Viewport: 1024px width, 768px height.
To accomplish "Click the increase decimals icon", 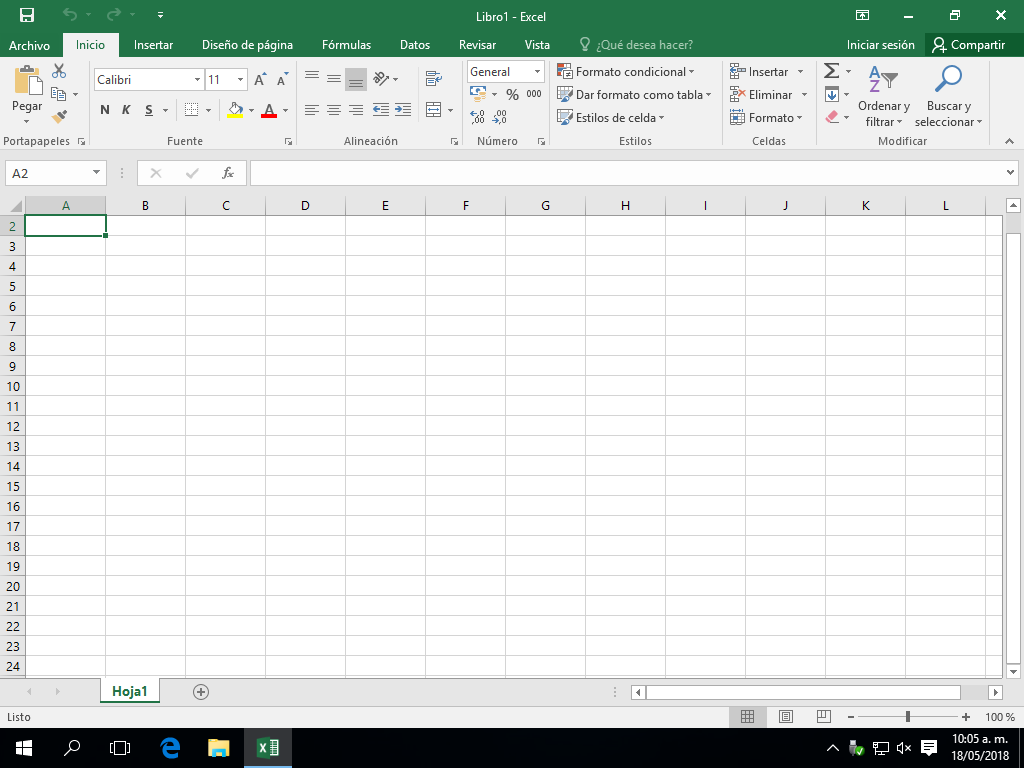I will pyautogui.click(x=478, y=117).
